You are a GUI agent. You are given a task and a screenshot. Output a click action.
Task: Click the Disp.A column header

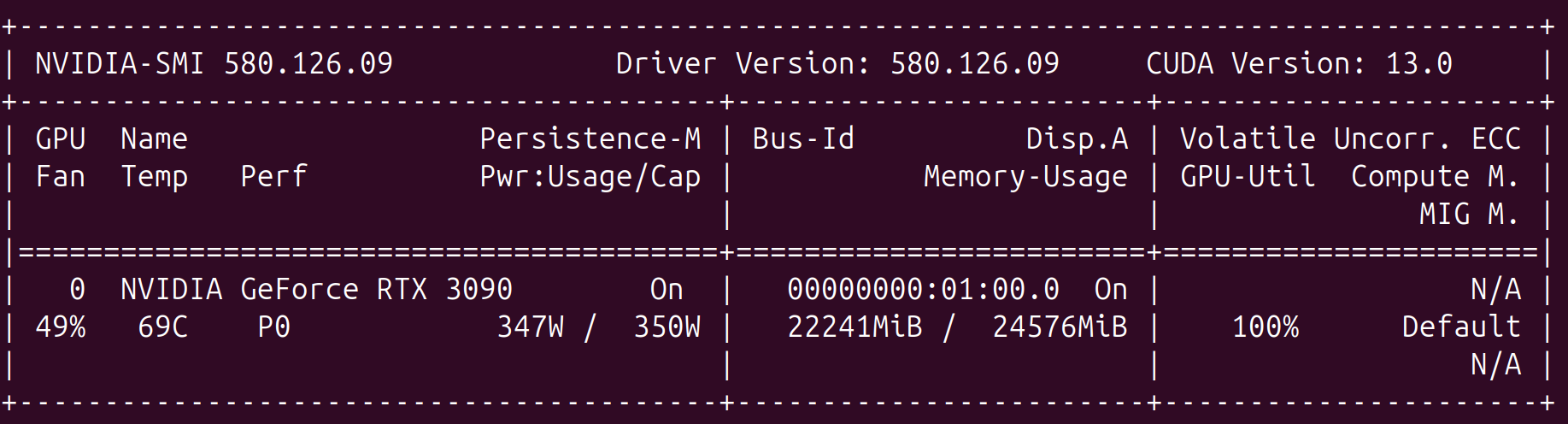(x=1077, y=138)
